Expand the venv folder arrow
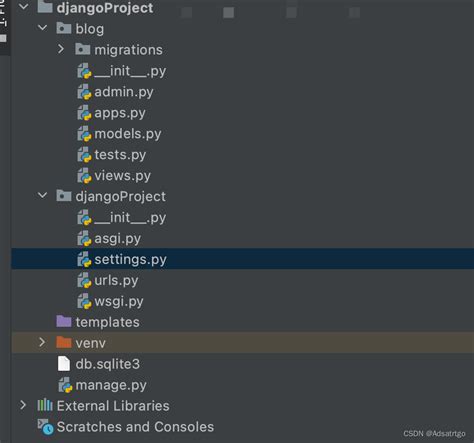474x443 pixels. (42, 342)
